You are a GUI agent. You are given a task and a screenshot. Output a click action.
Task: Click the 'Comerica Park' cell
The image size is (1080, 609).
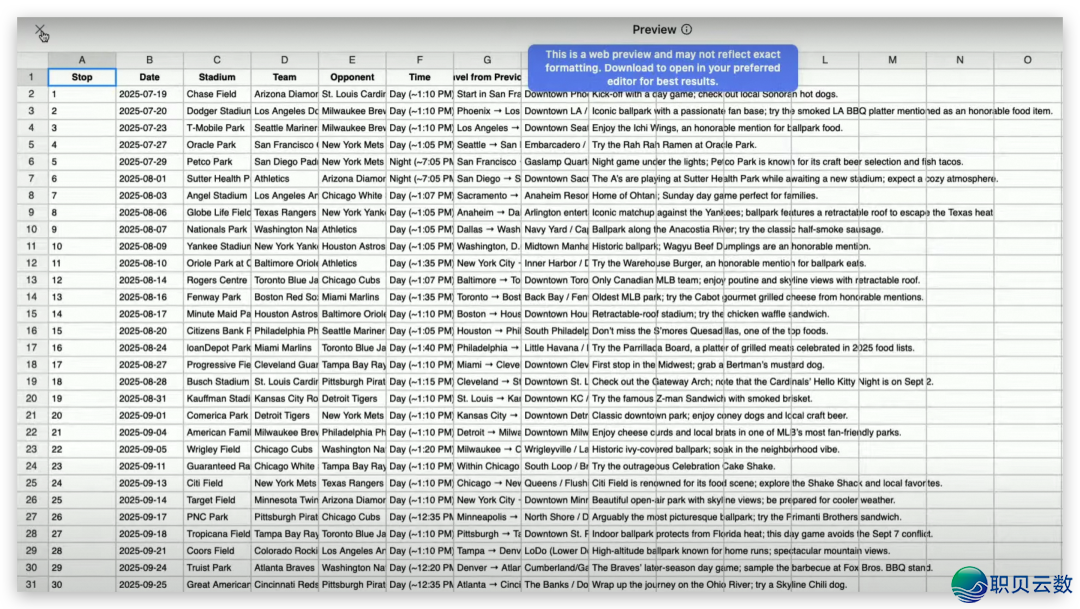217,415
